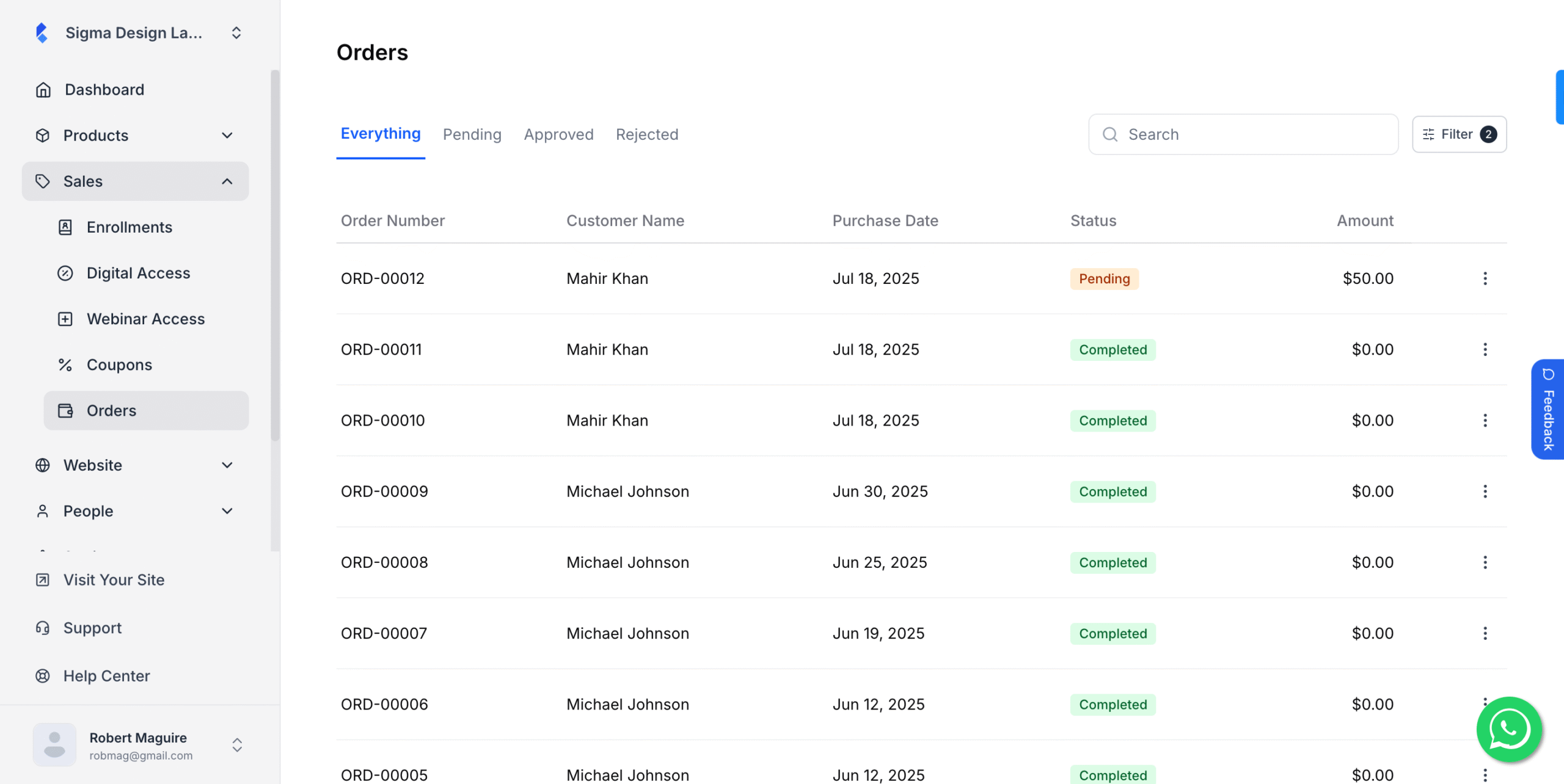
Task: Expand the Website menu chevron
Action: [227, 465]
